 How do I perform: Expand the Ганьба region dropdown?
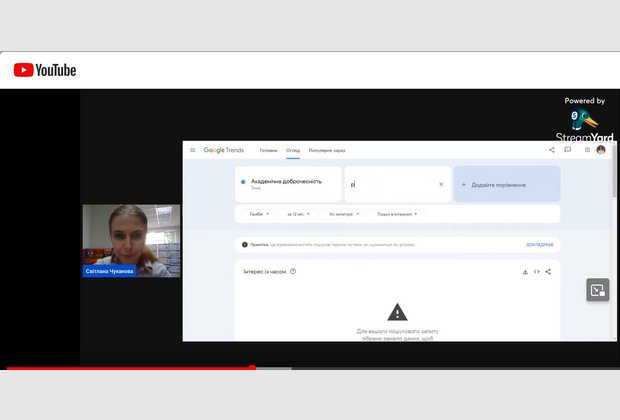258,214
